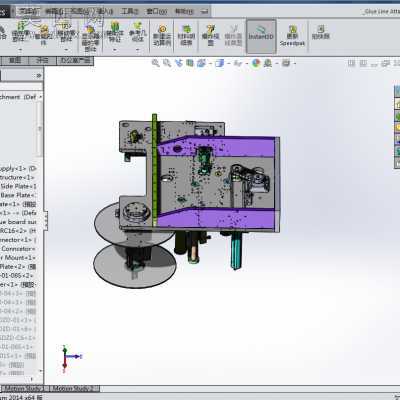Open the Exploded View tool
This screenshot has width=400, height=400.
click(210, 35)
